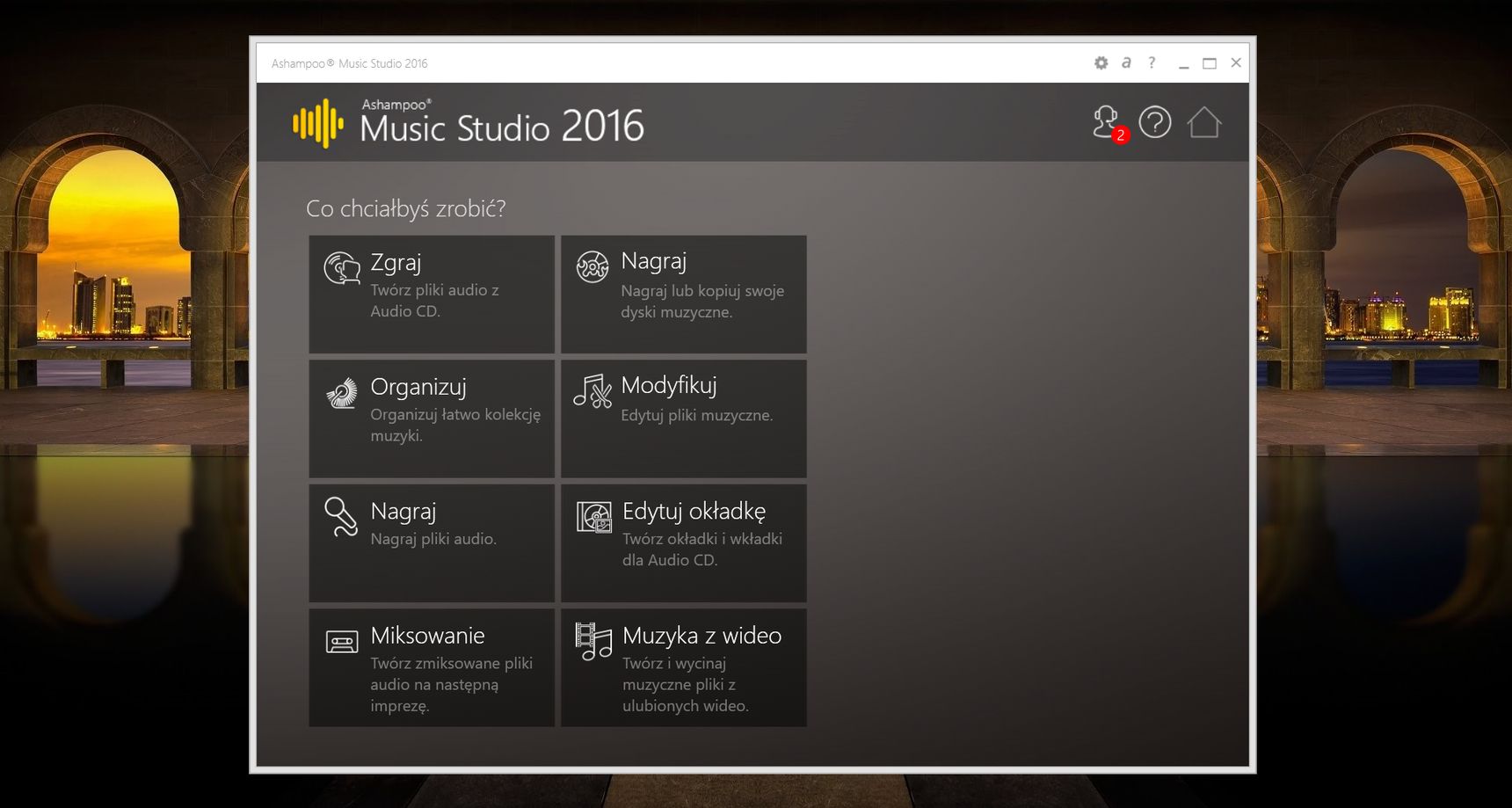Open settings gear in title bar
The image size is (1512, 808).
pyautogui.click(x=1101, y=62)
